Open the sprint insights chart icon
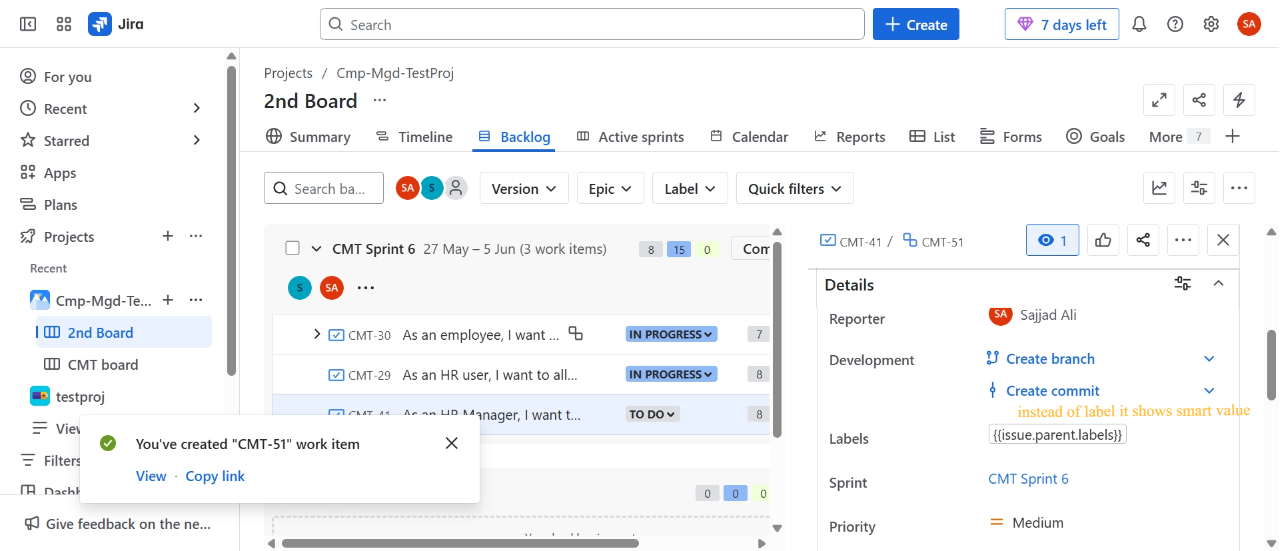1280x551 pixels. click(x=1160, y=187)
